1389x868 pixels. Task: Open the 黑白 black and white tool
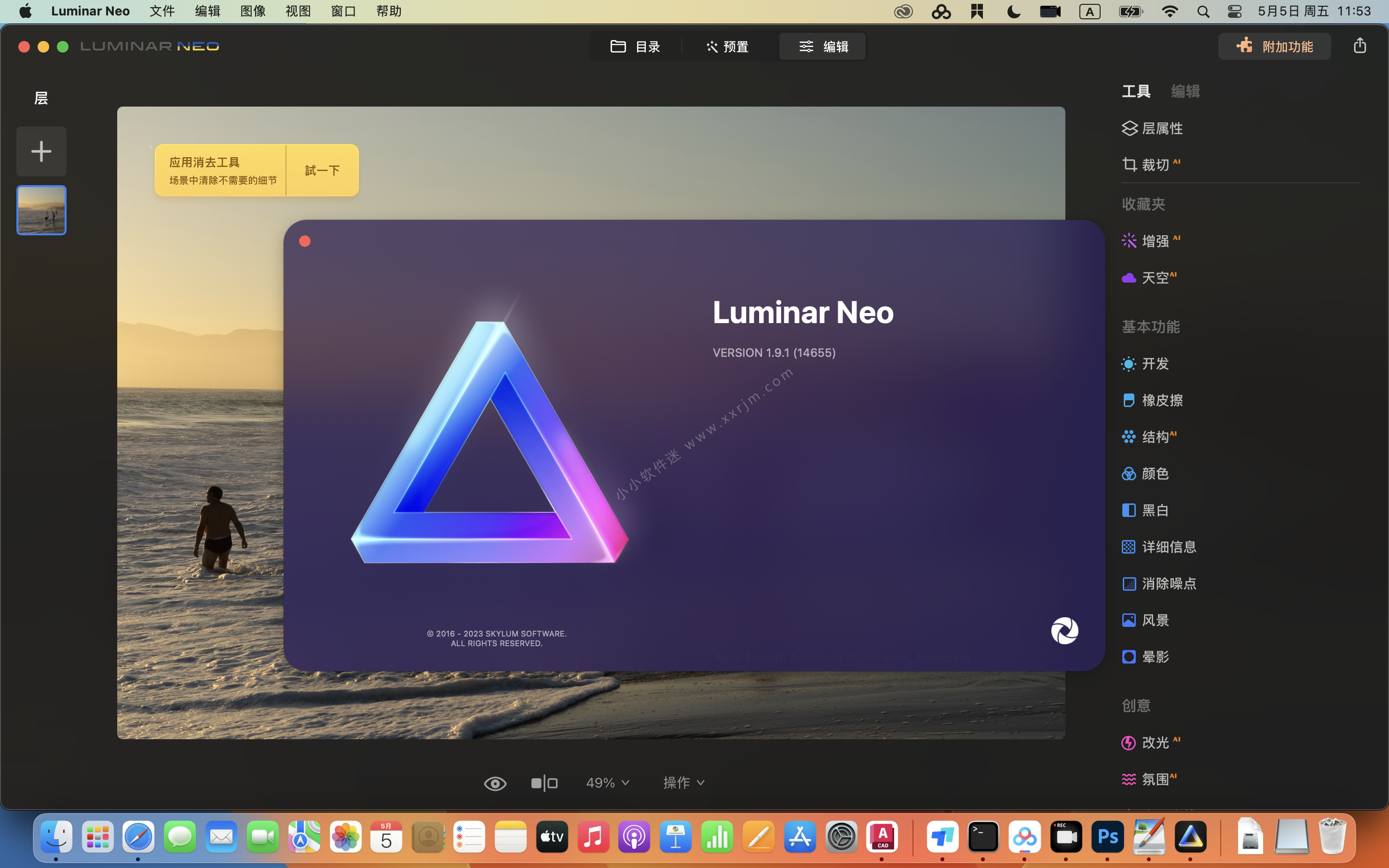pos(1145,510)
